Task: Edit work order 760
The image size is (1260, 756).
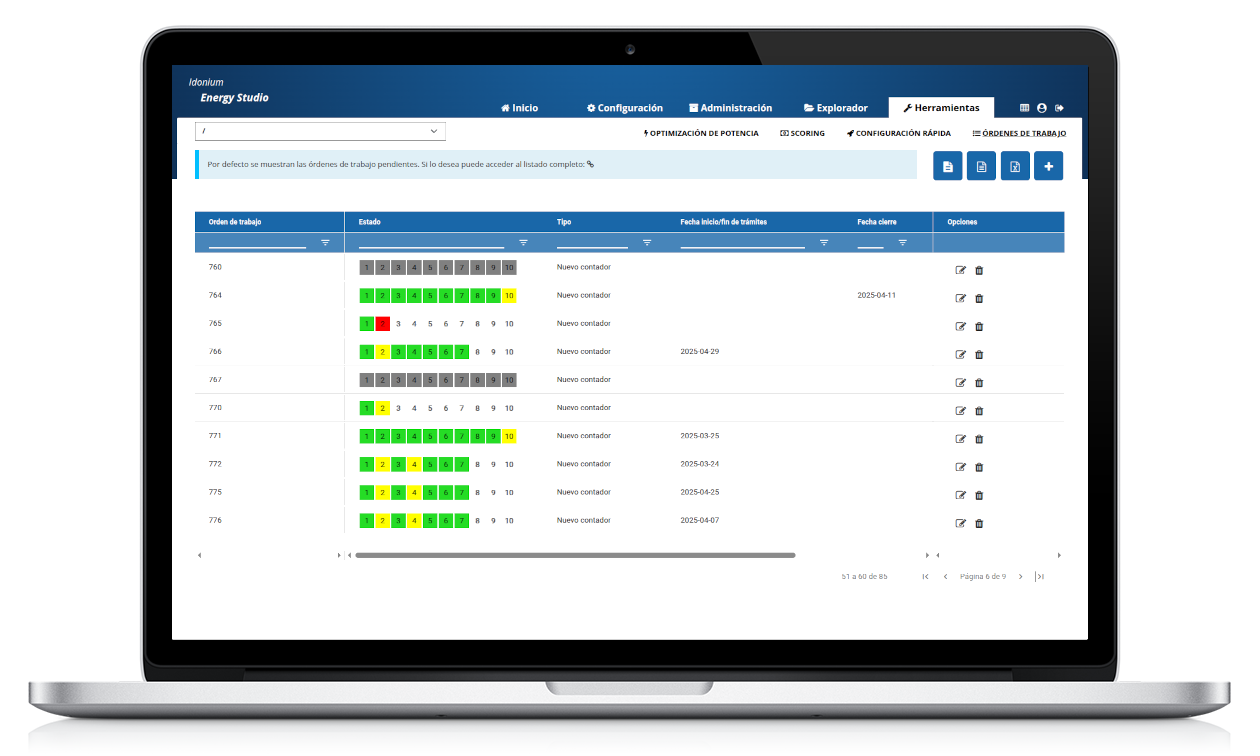Action: pyautogui.click(x=961, y=270)
